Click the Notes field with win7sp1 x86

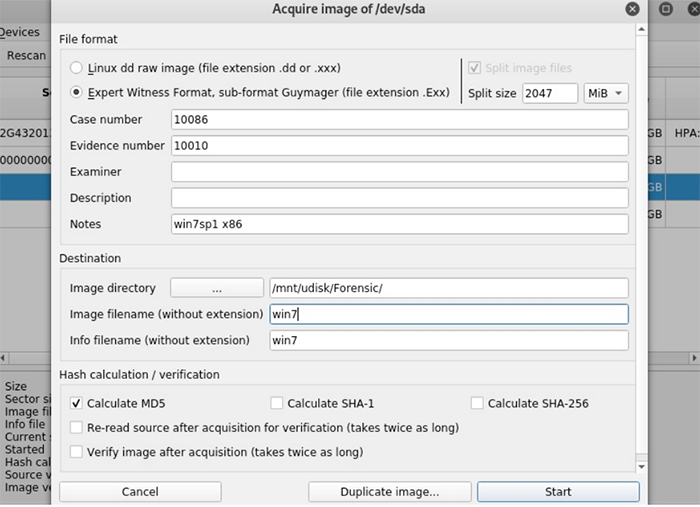pyautogui.click(x=400, y=224)
